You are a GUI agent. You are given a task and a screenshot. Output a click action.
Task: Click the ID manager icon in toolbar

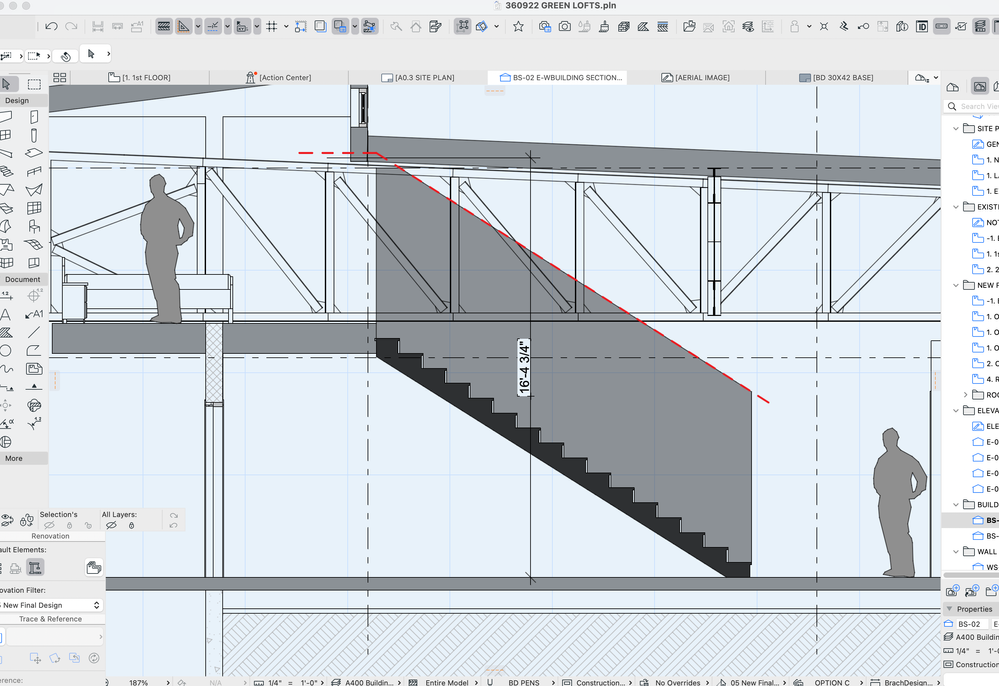click(921, 26)
